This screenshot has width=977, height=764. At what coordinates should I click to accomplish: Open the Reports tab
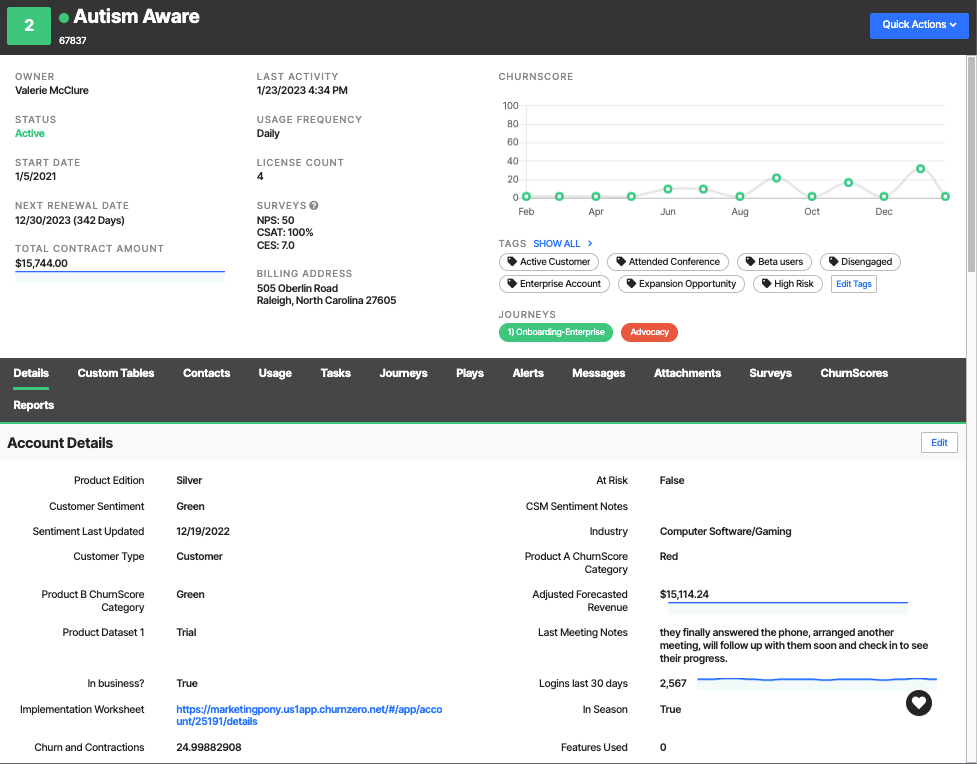tap(34, 405)
